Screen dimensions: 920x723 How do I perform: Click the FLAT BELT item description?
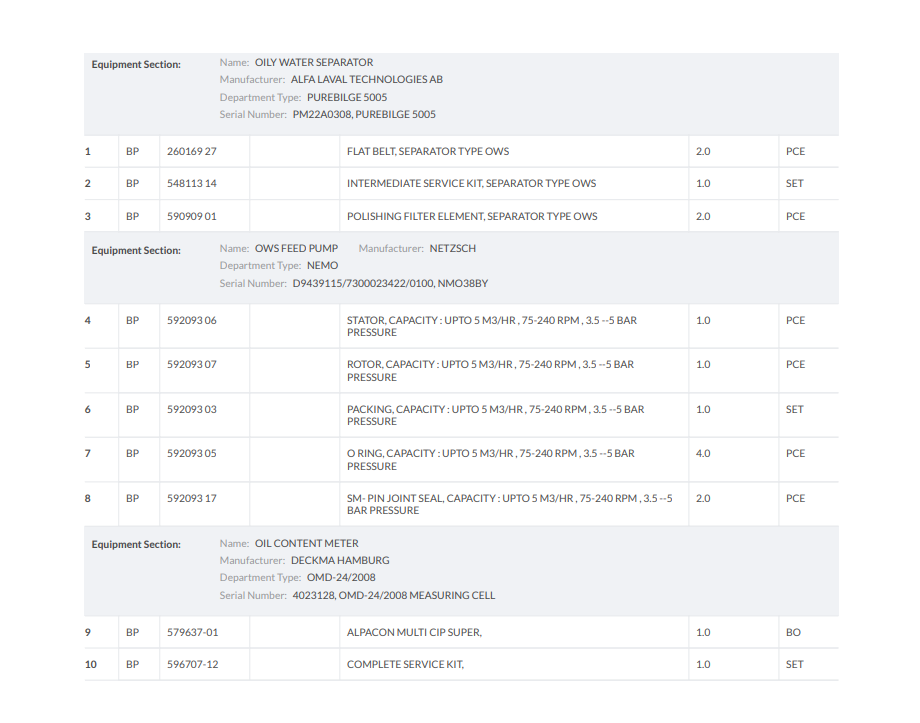coord(427,152)
